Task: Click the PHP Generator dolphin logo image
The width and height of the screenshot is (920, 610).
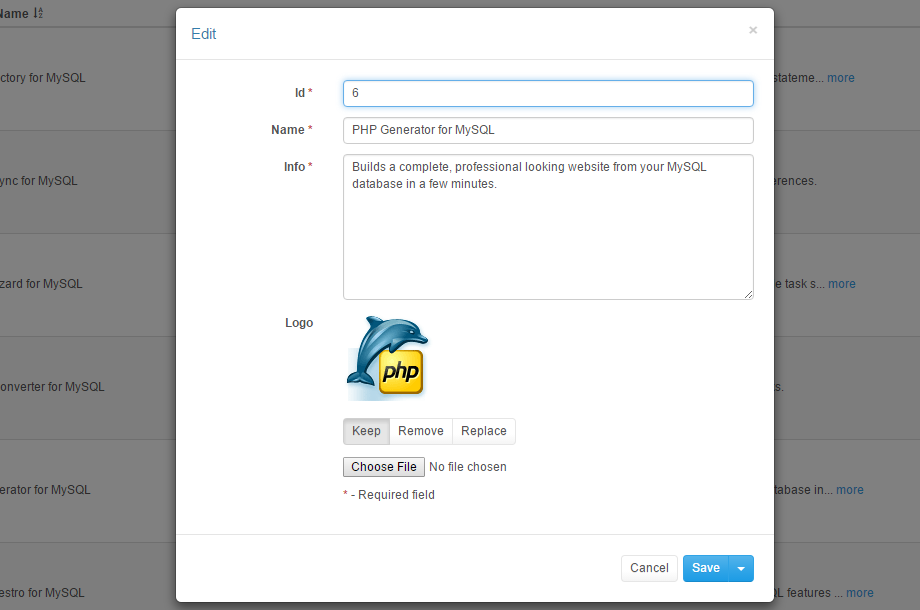Action: point(387,358)
